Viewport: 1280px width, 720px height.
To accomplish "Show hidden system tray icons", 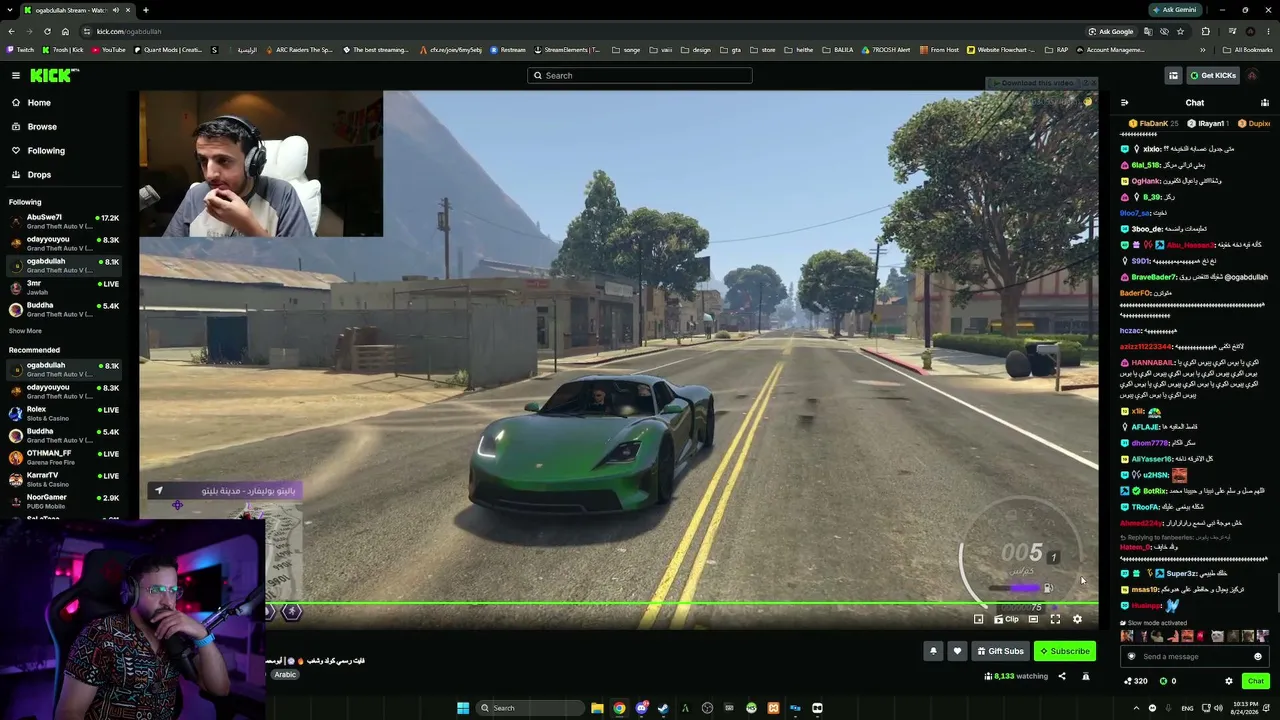I will tap(1136, 708).
